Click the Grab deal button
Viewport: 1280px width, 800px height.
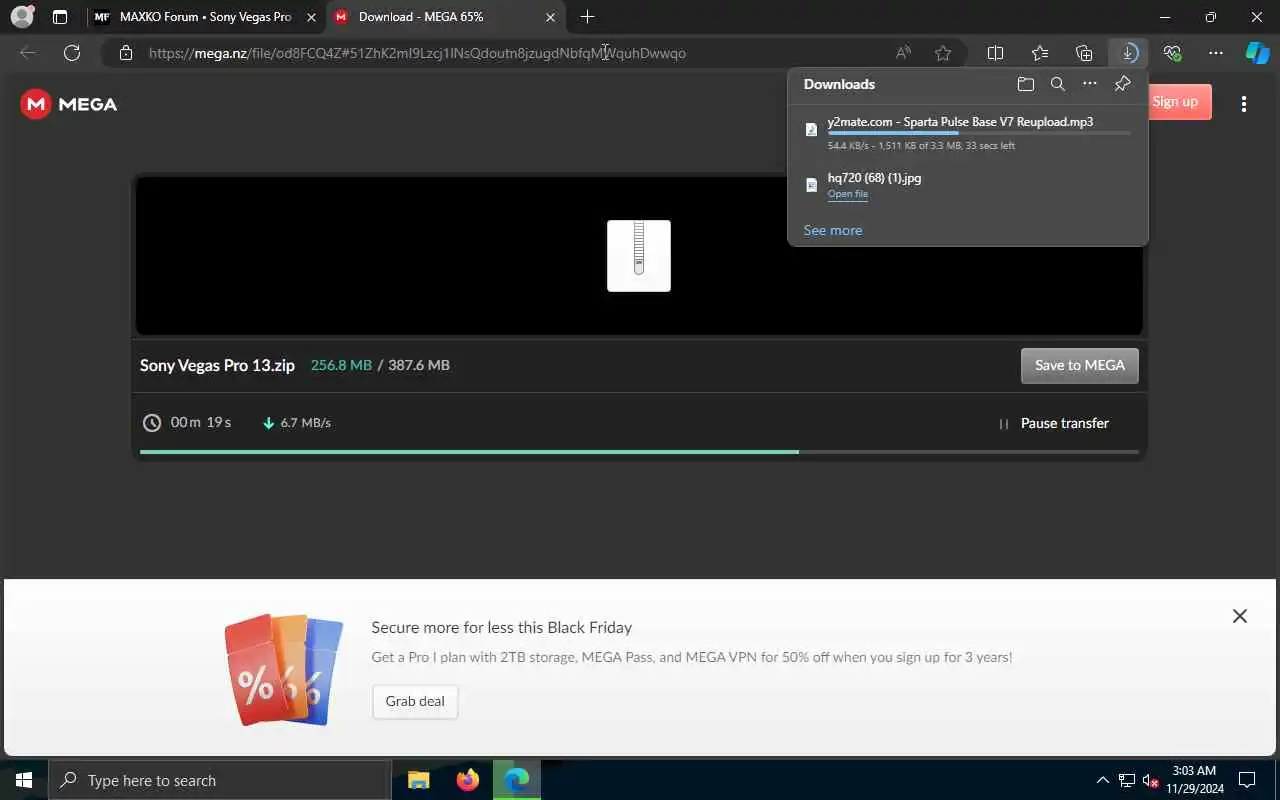(415, 701)
